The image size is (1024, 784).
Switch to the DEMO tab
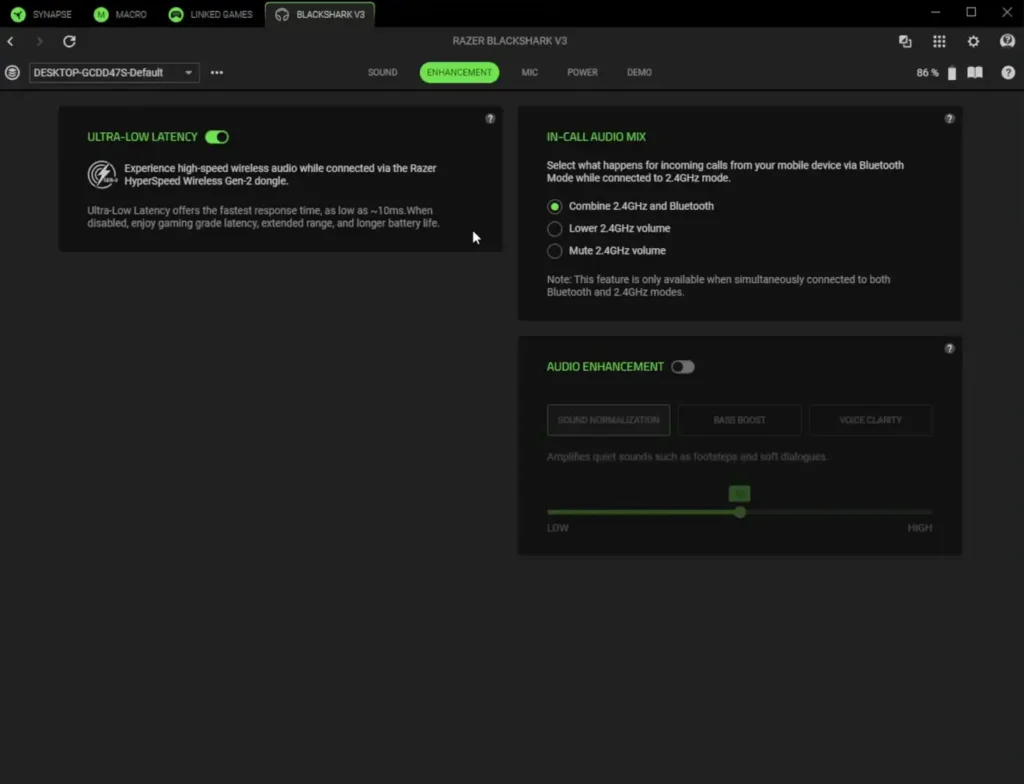[x=639, y=73]
